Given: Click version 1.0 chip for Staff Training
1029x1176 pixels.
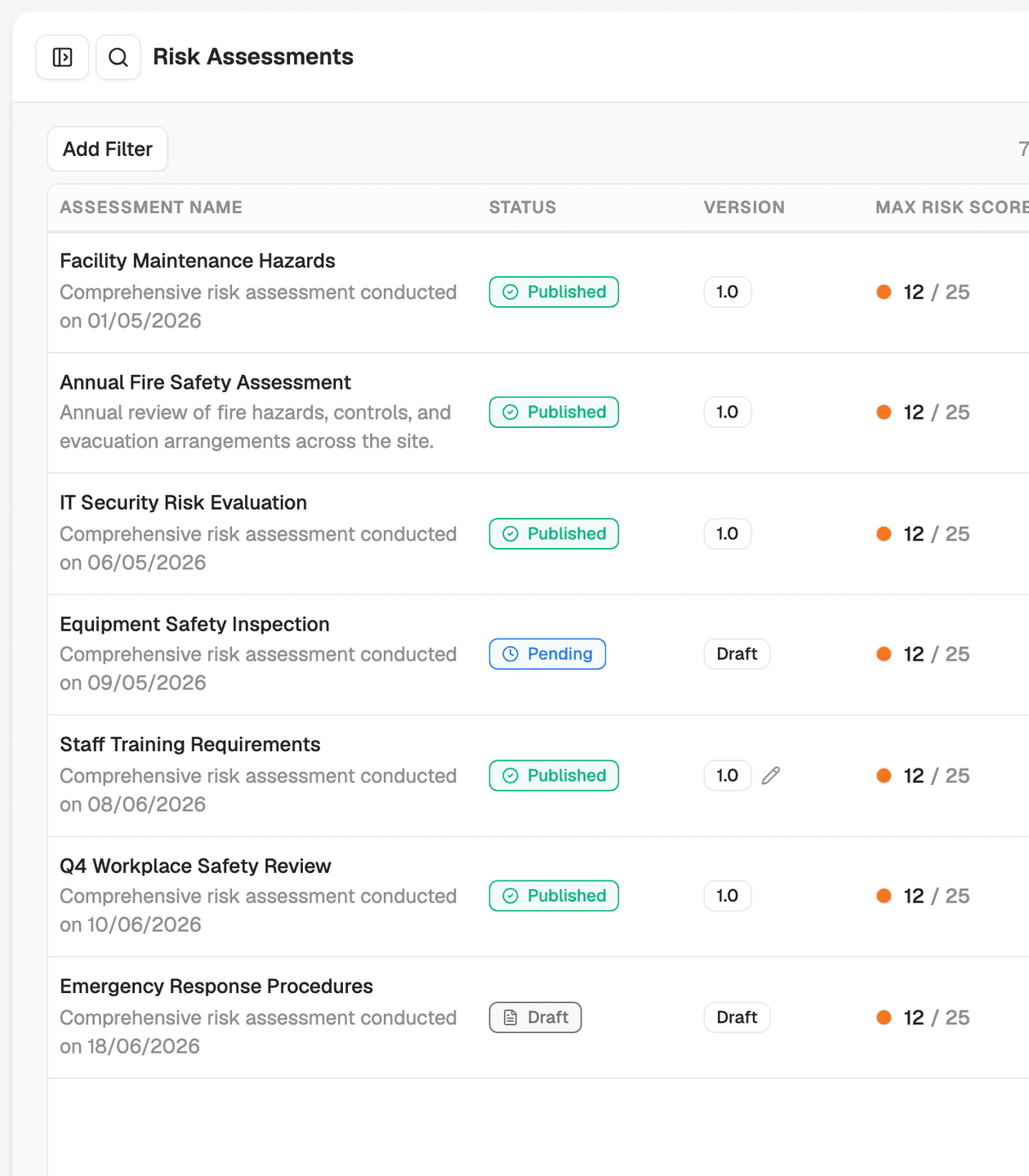Looking at the screenshot, I should click(728, 776).
